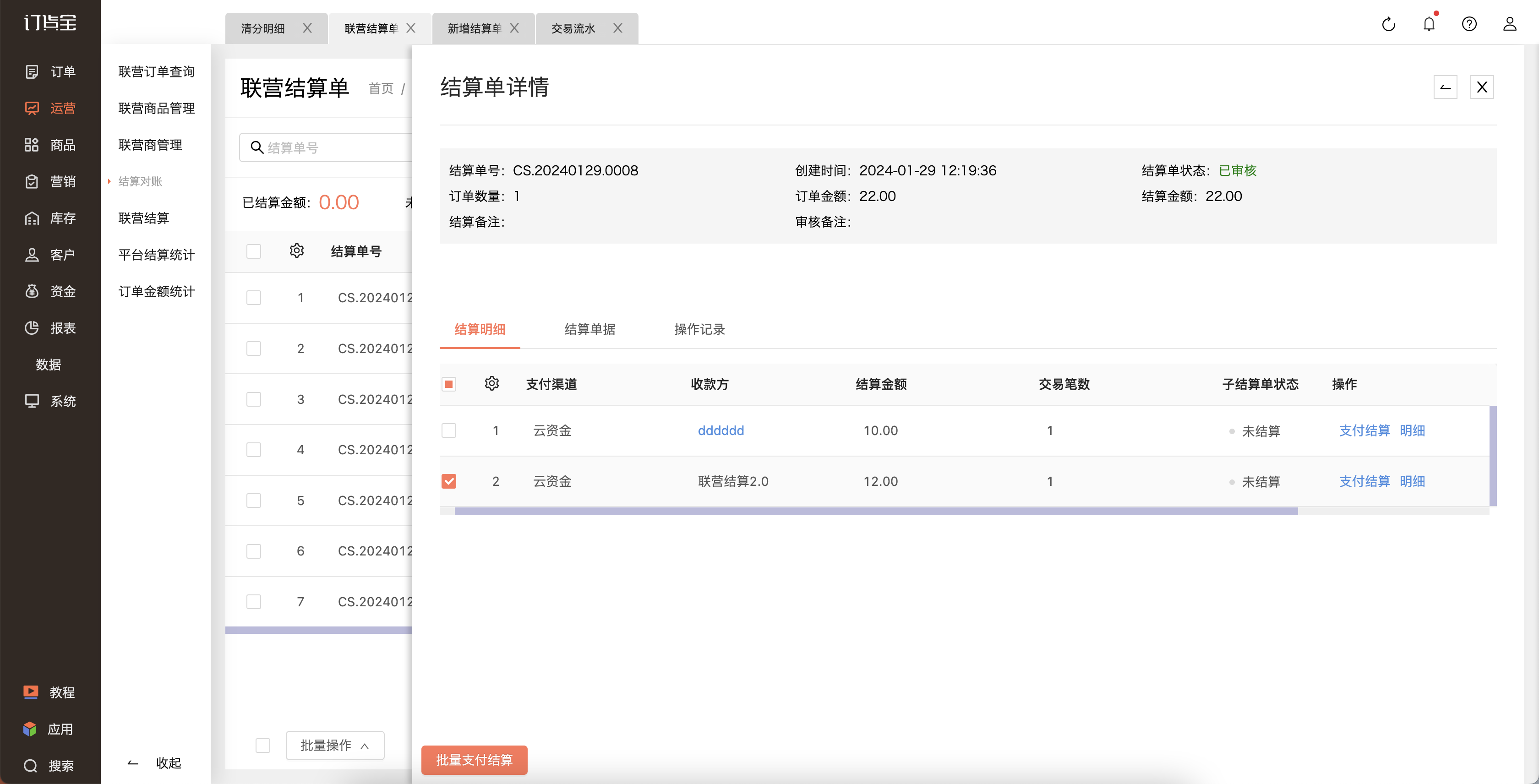Screen dimensions: 1539x784
Task: Open the 系统 sidebar module
Action: click(50, 401)
